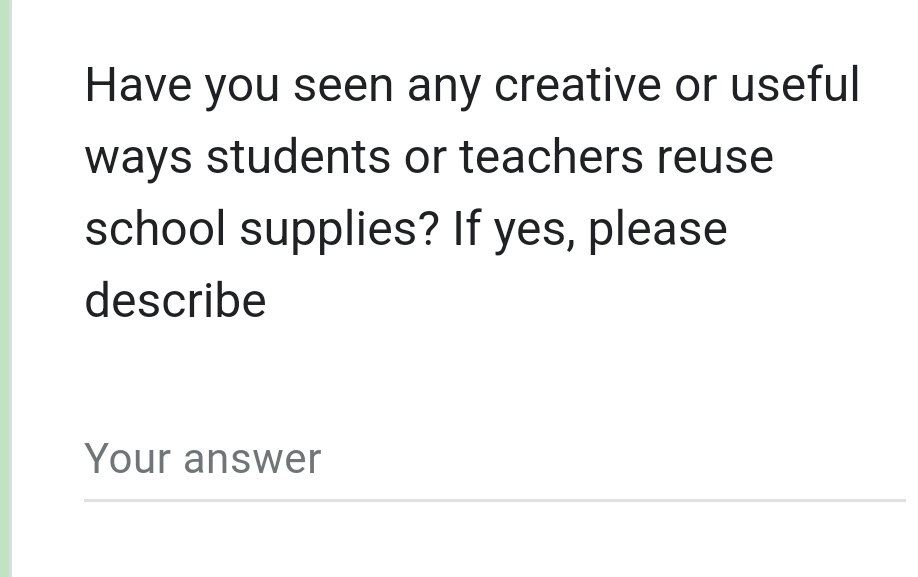Focus the short answer input underline
Viewport: 918px width, 577px height.
point(494,499)
